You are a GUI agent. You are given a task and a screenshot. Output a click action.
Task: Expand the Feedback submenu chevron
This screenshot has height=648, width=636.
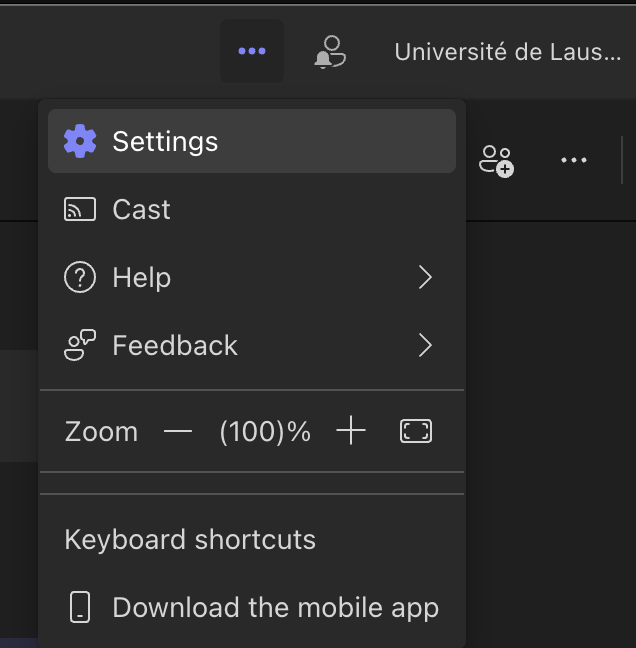pos(426,345)
